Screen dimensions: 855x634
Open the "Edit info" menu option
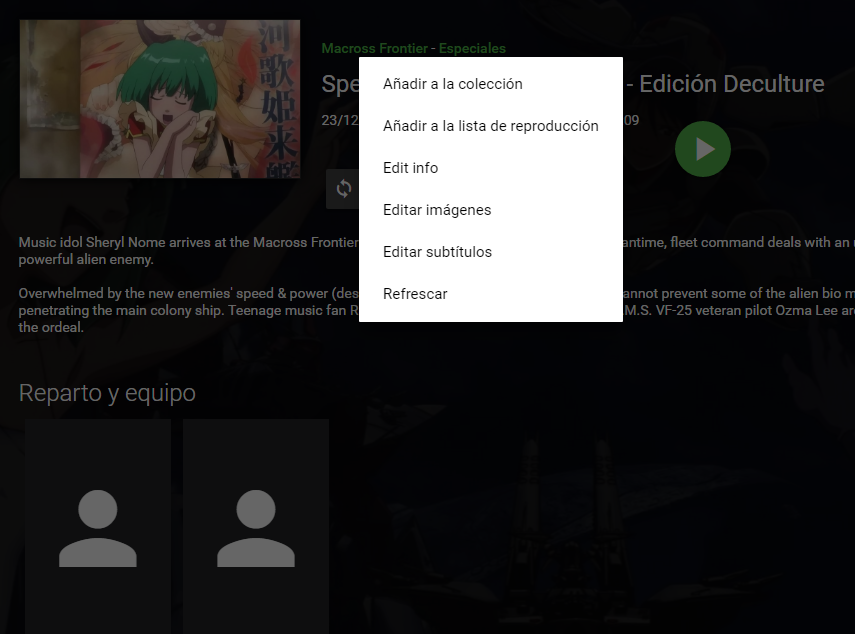tap(491, 168)
